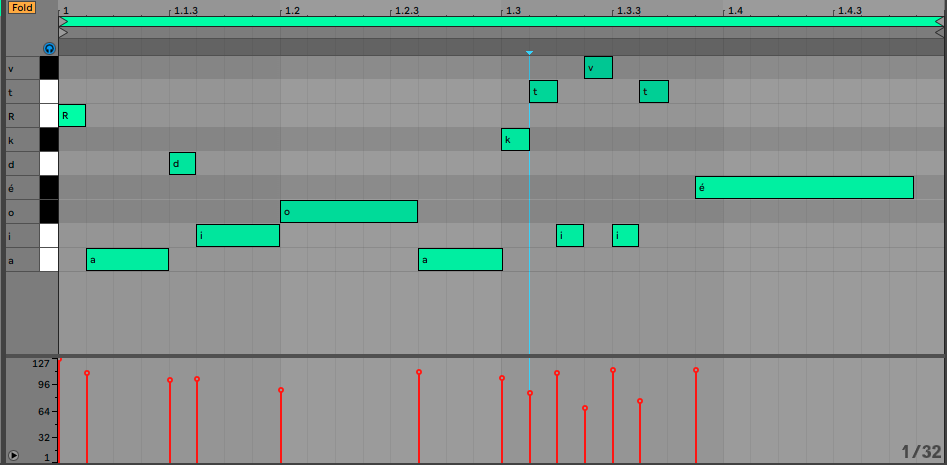Enable the headphone MIDI preview switch
This screenshot has width=947, height=465.
coord(49,47)
